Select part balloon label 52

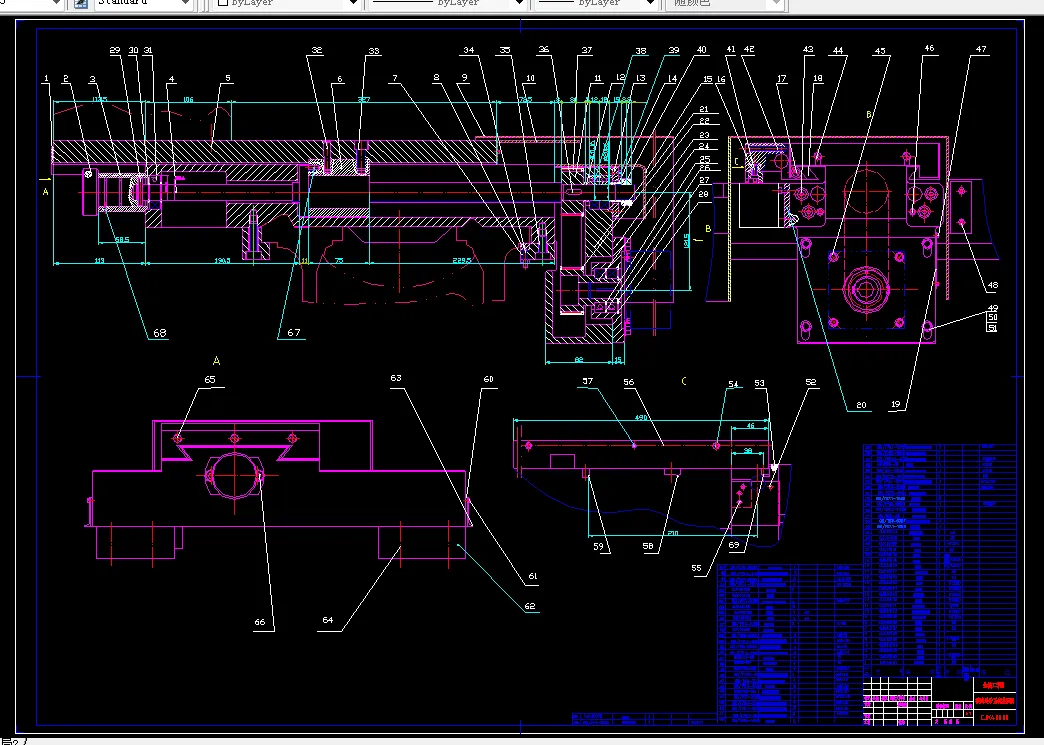tap(810, 382)
